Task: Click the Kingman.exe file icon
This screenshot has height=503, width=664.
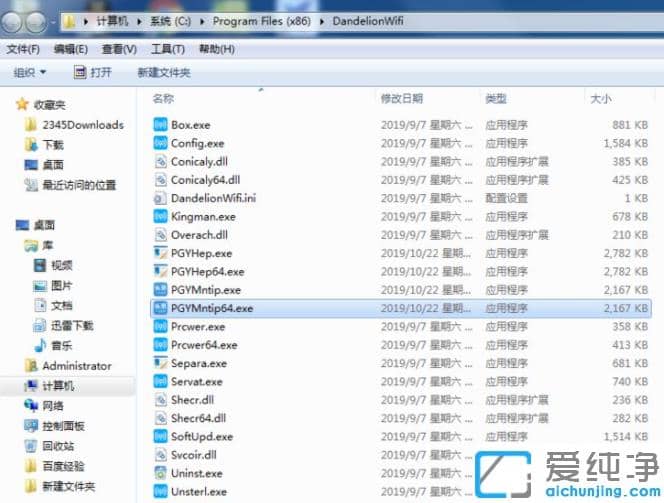Action: pos(161,216)
